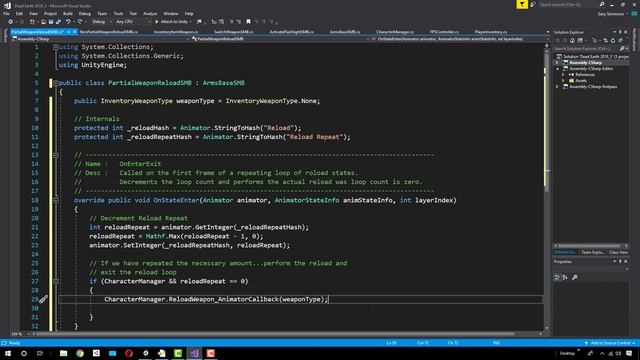Switch to the Team Explorer tab
The height and width of the screenshot is (360, 640).
(593, 252)
